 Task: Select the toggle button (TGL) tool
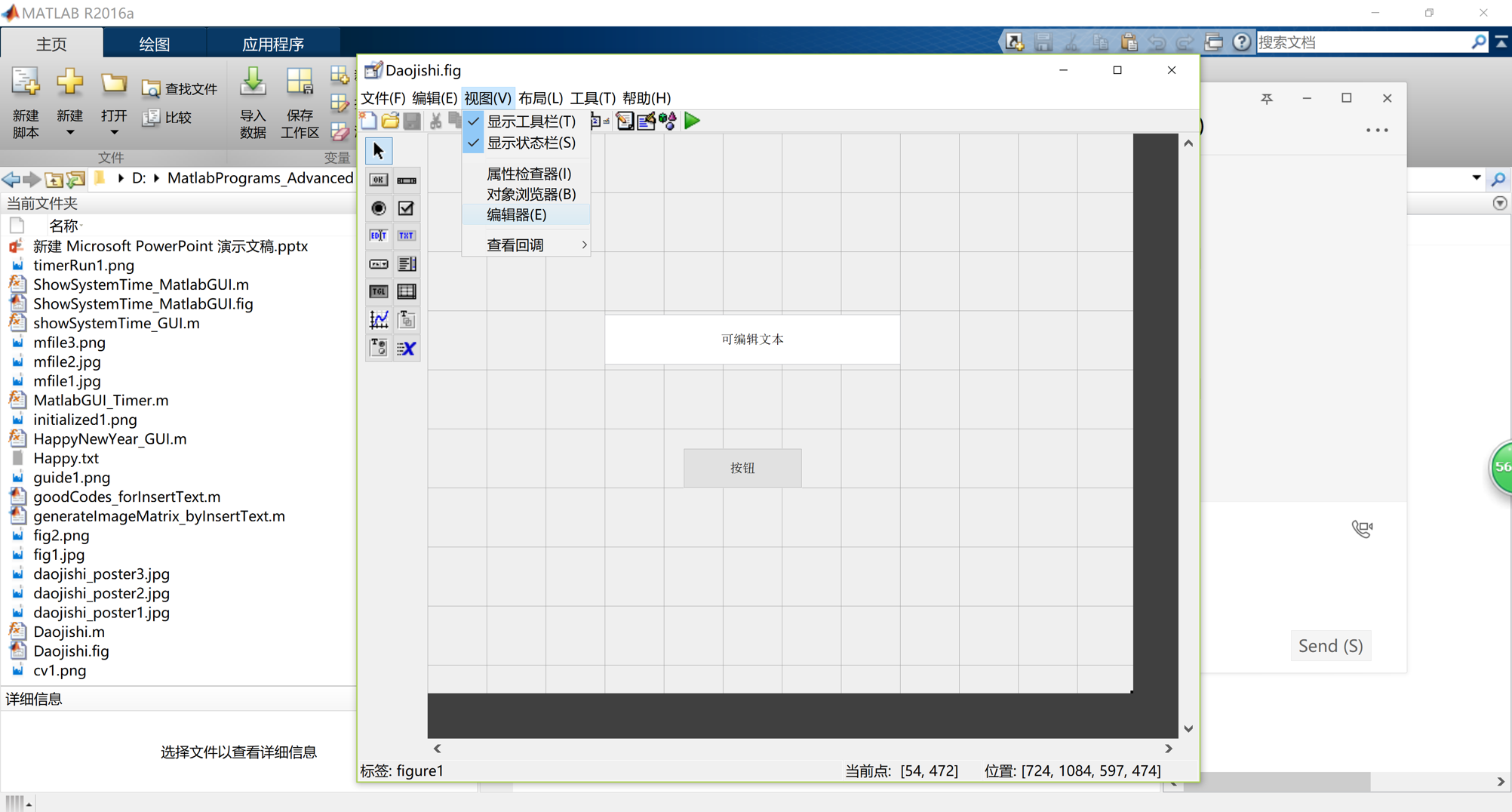(378, 291)
